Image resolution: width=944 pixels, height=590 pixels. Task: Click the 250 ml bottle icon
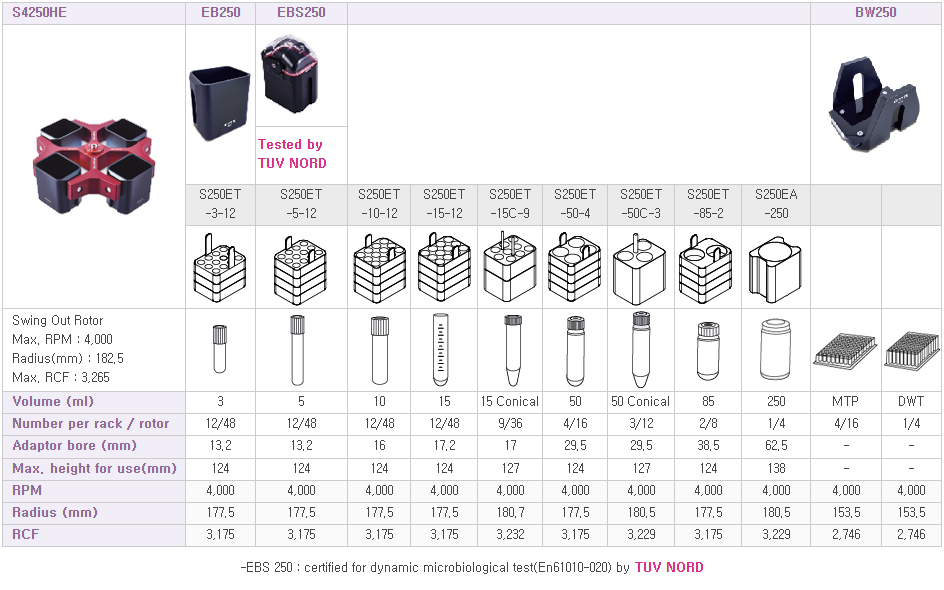[775, 350]
